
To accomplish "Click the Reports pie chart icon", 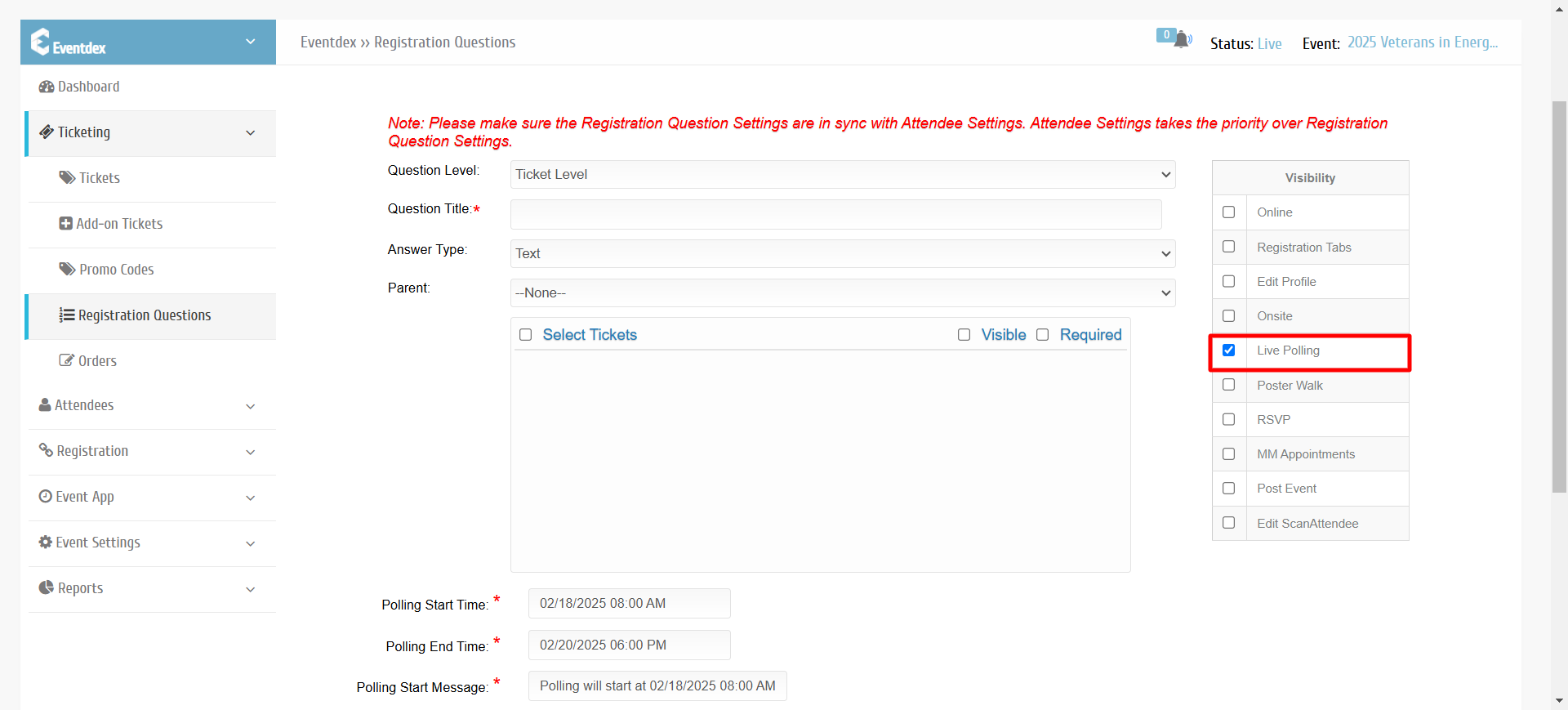I will tap(47, 587).
